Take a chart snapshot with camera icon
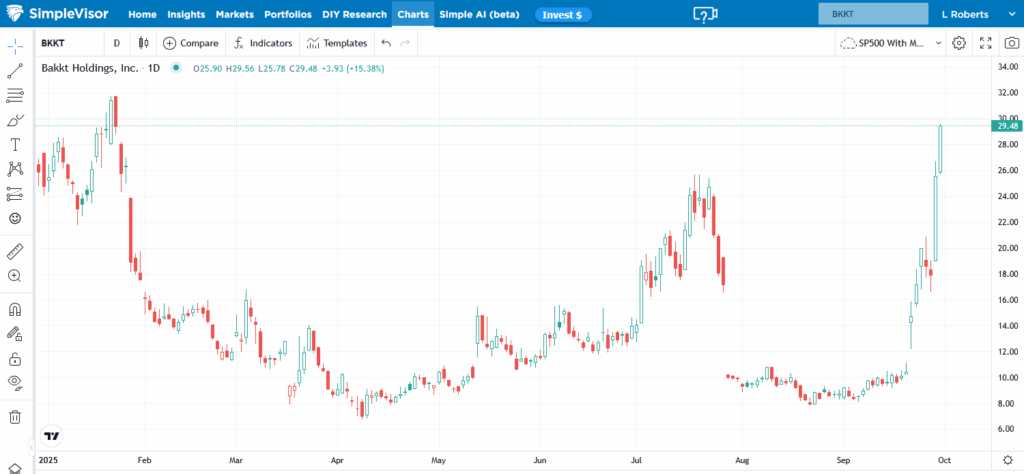Screen dimensions: 1024x474 [1011, 43]
